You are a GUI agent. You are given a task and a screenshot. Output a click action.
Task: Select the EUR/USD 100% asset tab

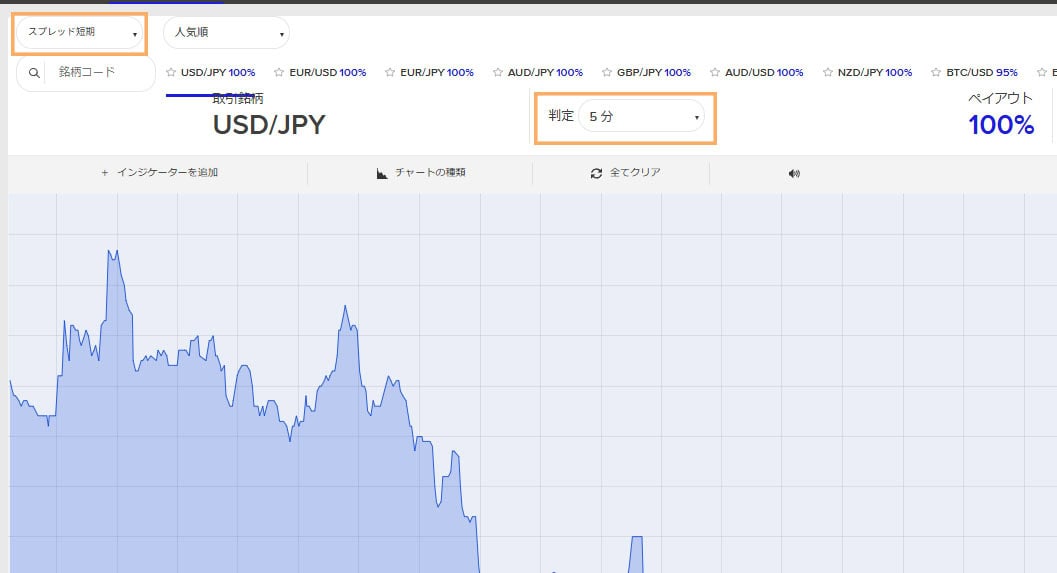(328, 72)
